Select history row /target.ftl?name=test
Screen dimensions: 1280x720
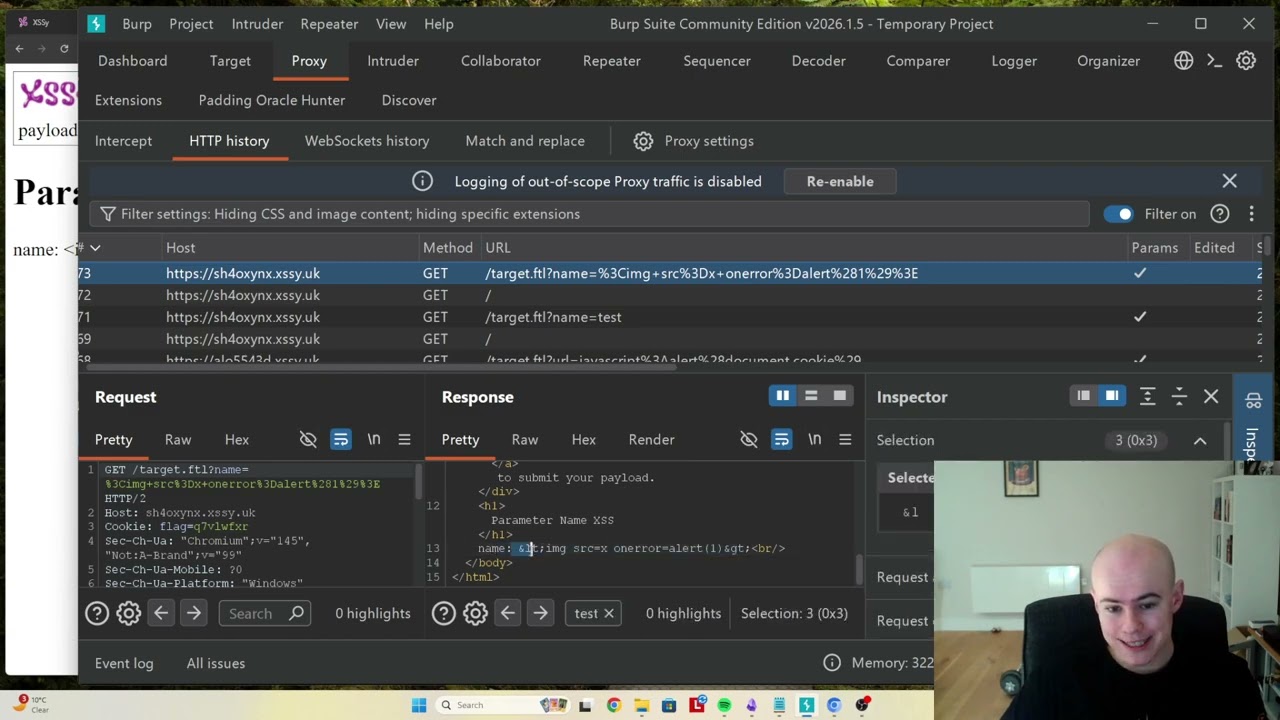(670, 317)
